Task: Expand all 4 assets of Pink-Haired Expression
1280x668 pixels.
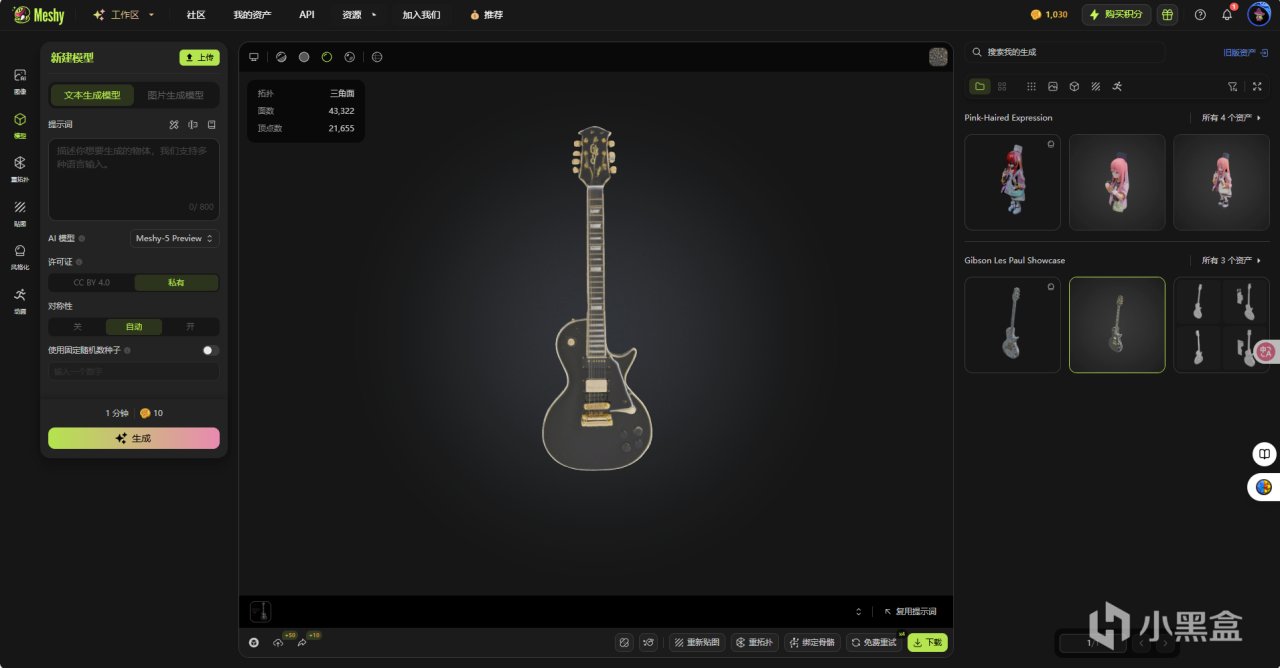Action: click(x=1232, y=118)
